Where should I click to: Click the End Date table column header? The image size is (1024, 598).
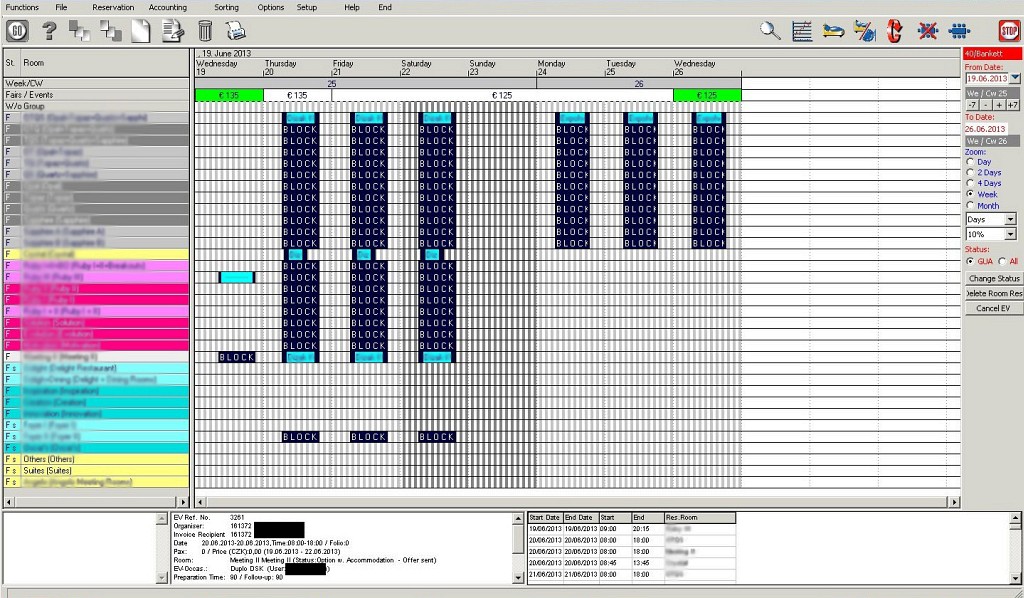[x=579, y=518]
